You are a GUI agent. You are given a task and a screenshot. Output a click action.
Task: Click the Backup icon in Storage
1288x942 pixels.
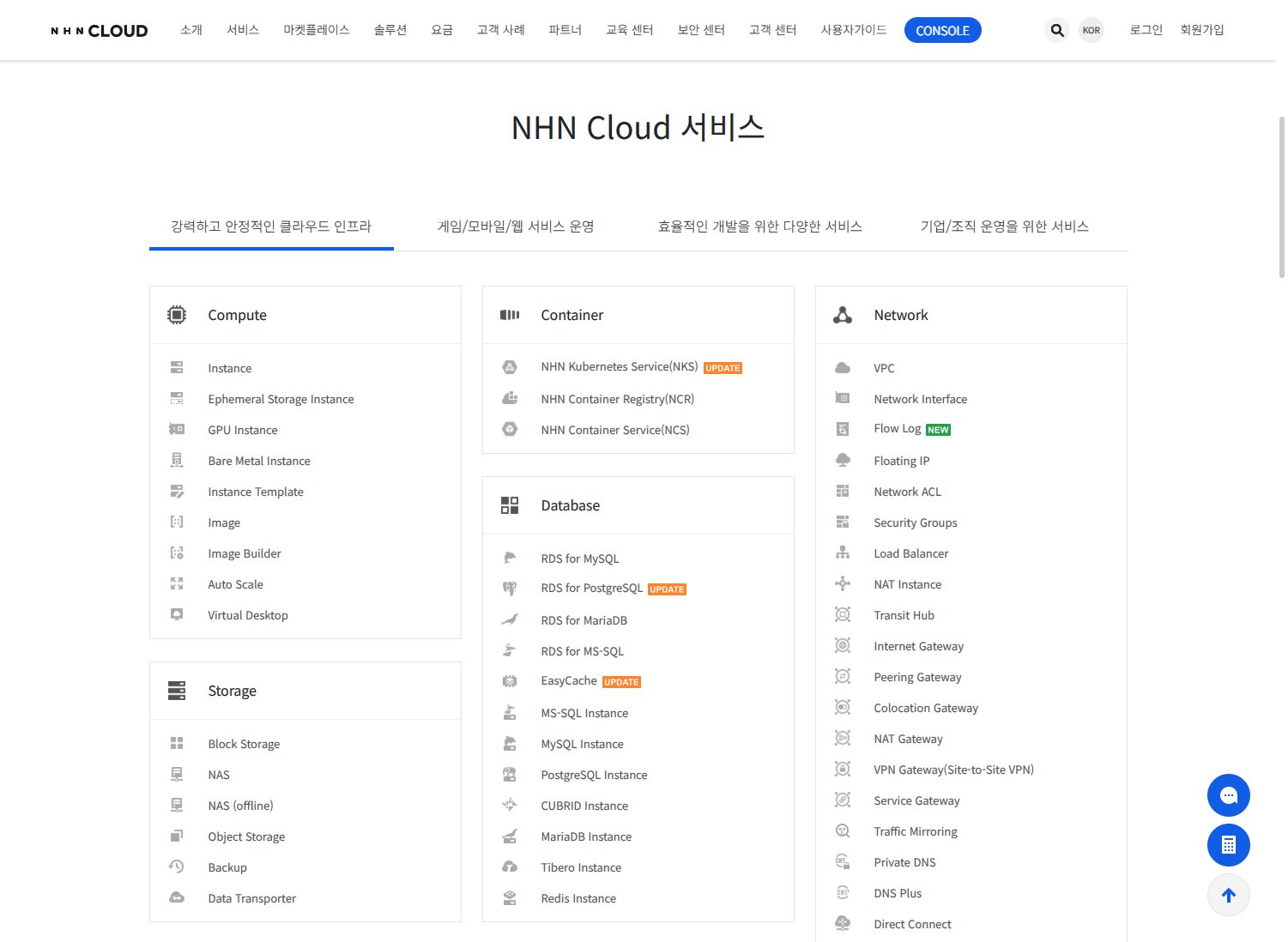pyautogui.click(x=177, y=867)
